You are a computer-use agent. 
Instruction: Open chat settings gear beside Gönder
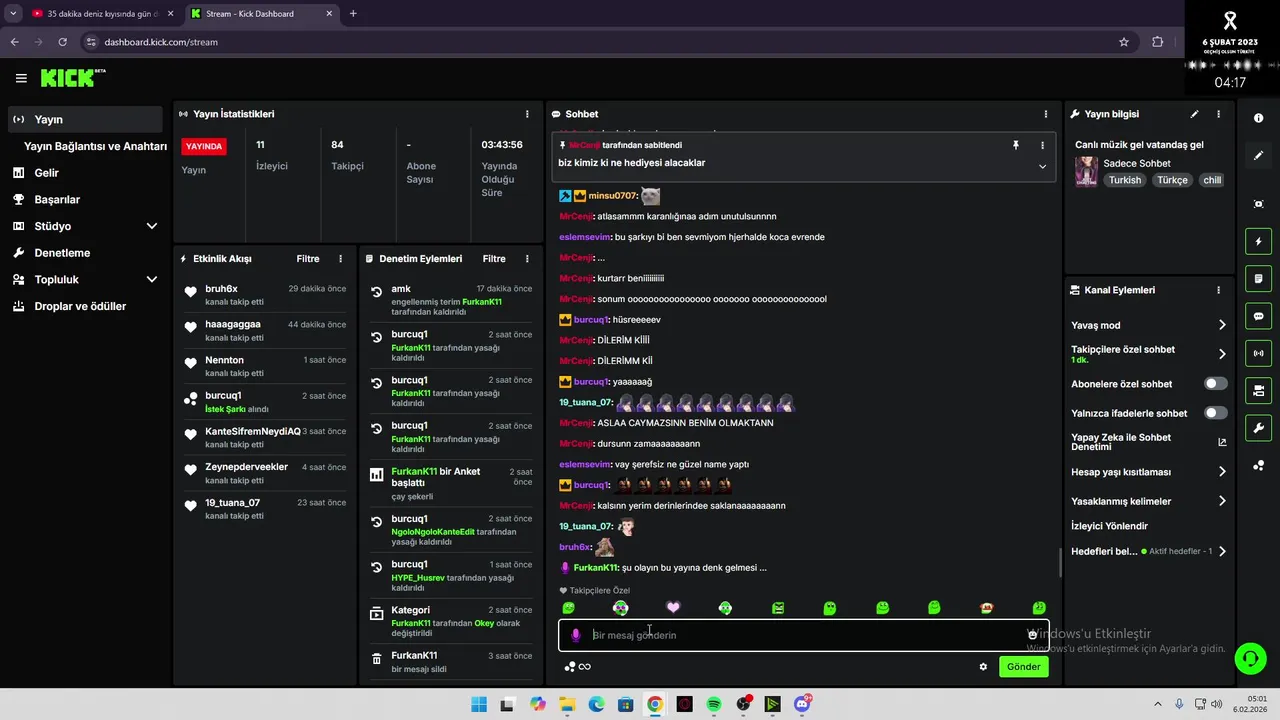click(983, 667)
